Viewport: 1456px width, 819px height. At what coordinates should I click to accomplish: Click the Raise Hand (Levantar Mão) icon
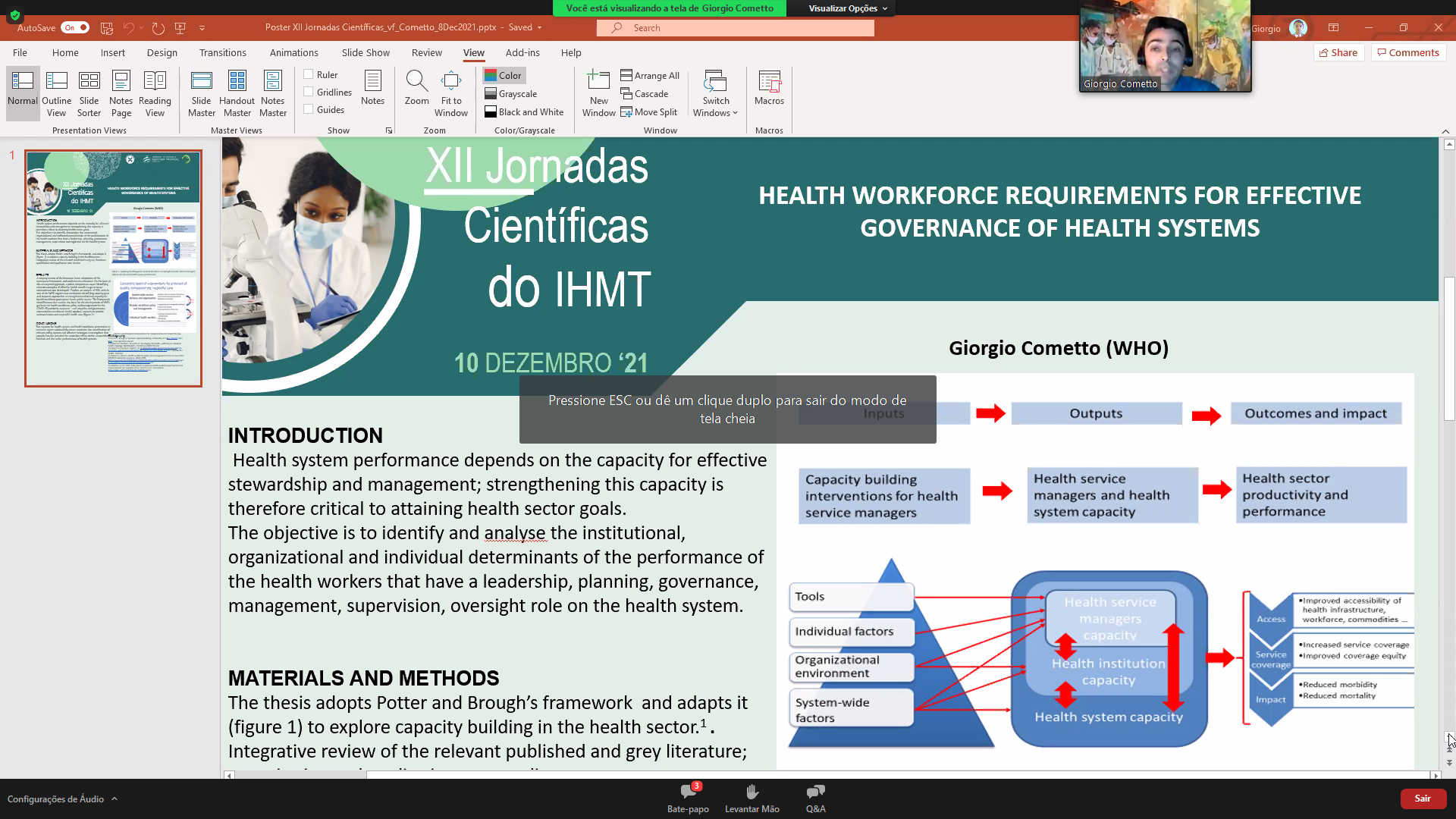click(x=752, y=792)
